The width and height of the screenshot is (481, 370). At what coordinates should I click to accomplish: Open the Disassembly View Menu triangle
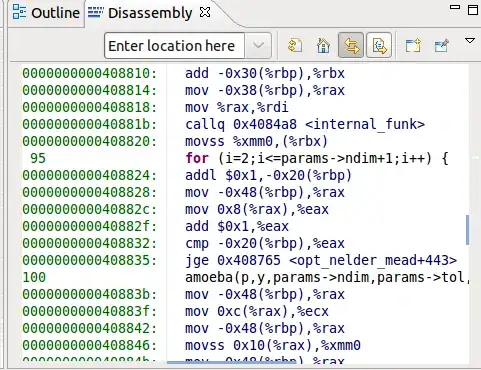click(470, 41)
